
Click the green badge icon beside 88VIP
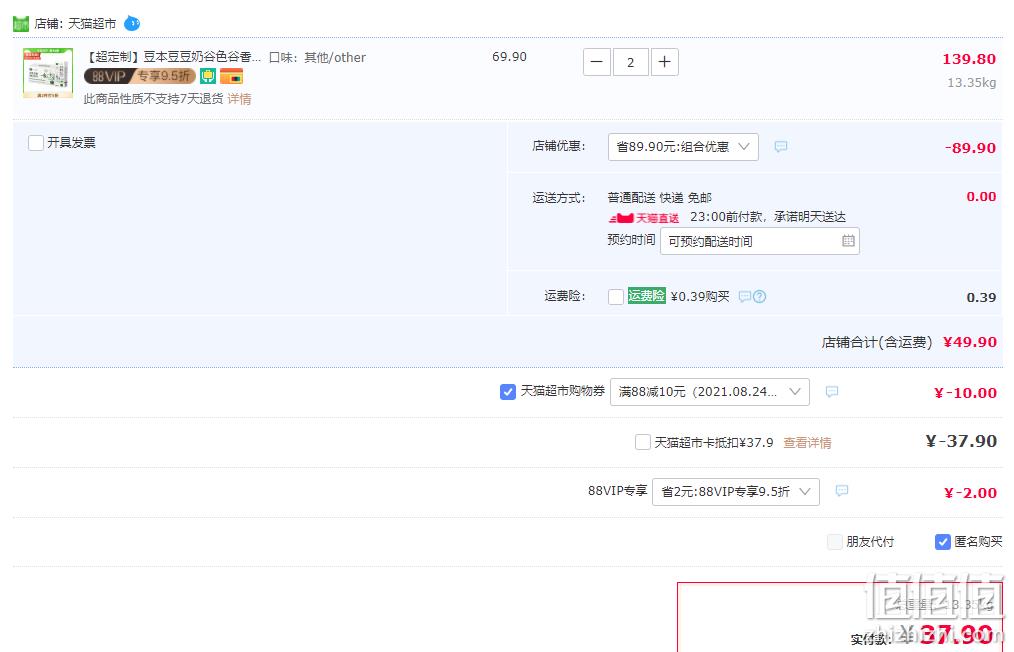tap(208, 76)
